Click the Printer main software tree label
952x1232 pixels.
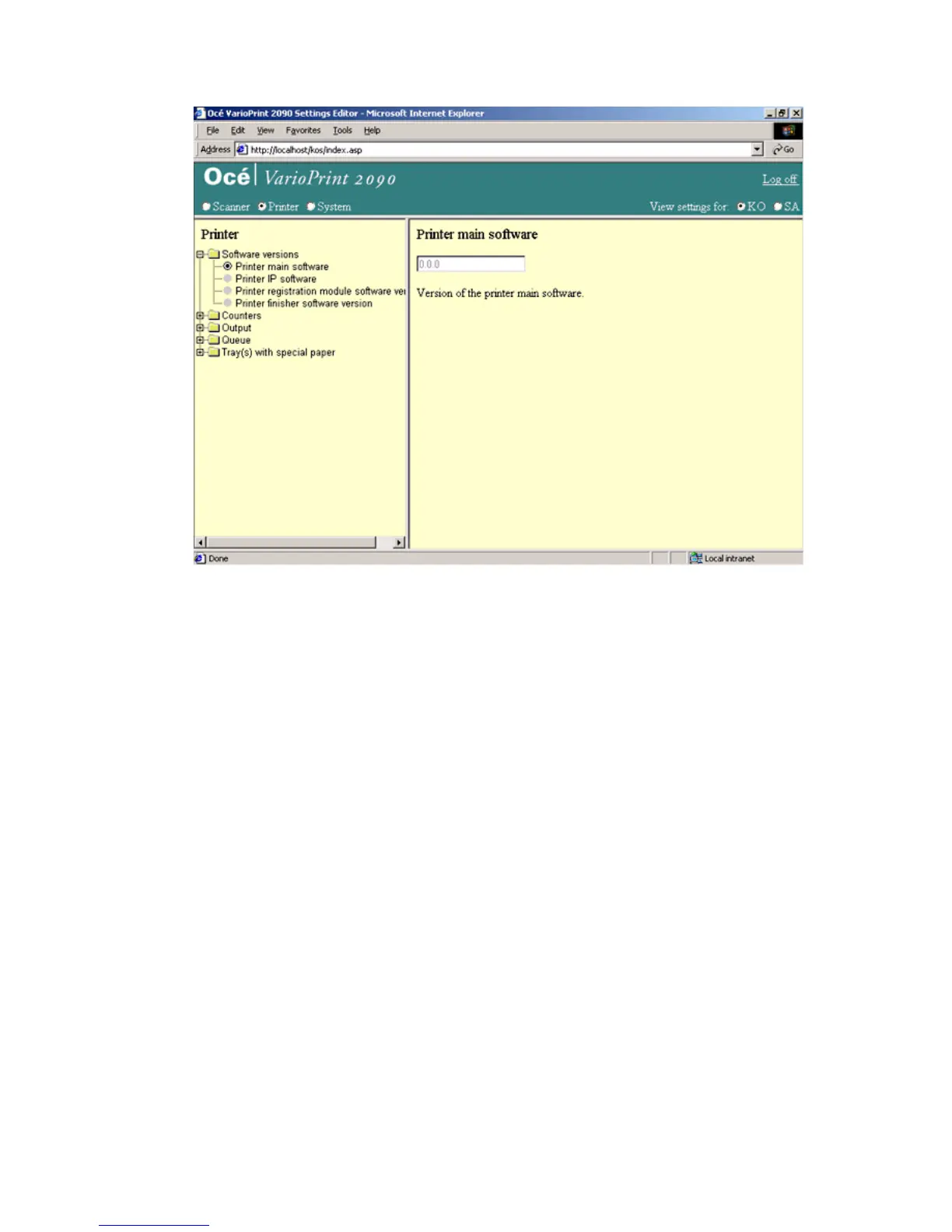point(282,267)
